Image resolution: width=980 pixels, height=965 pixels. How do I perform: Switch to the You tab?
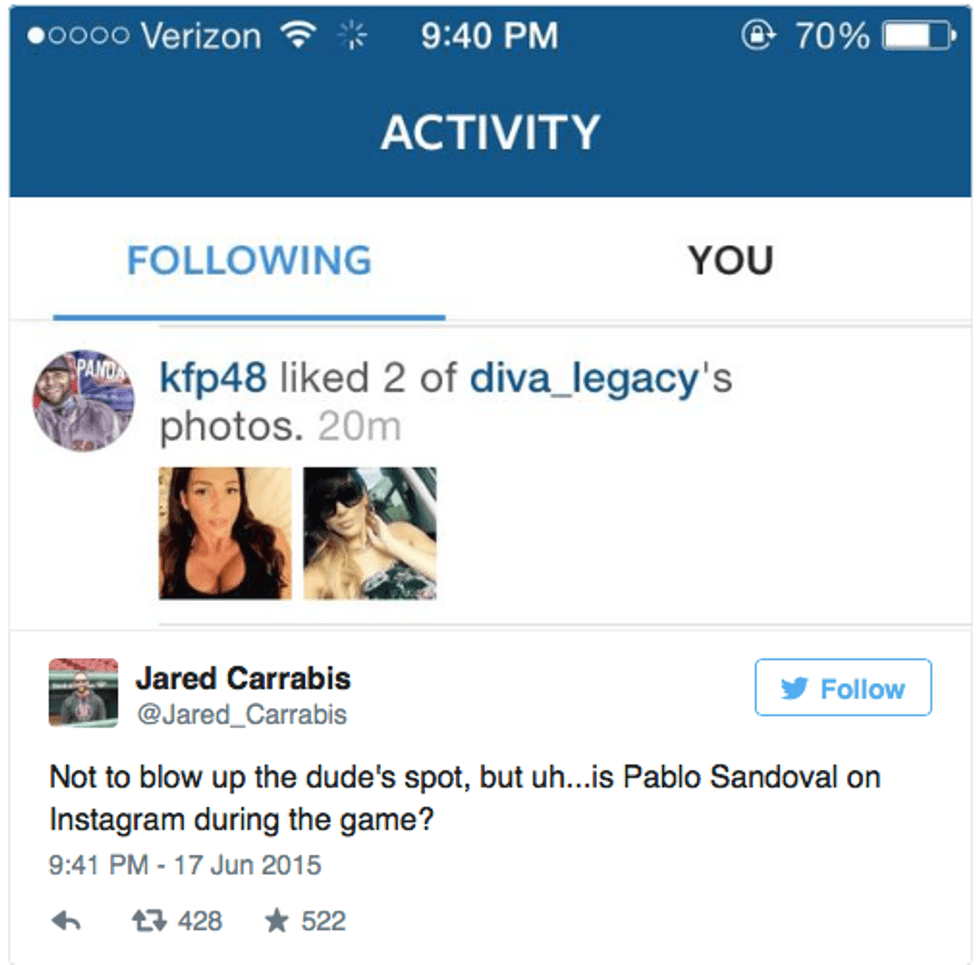point(730,261)
